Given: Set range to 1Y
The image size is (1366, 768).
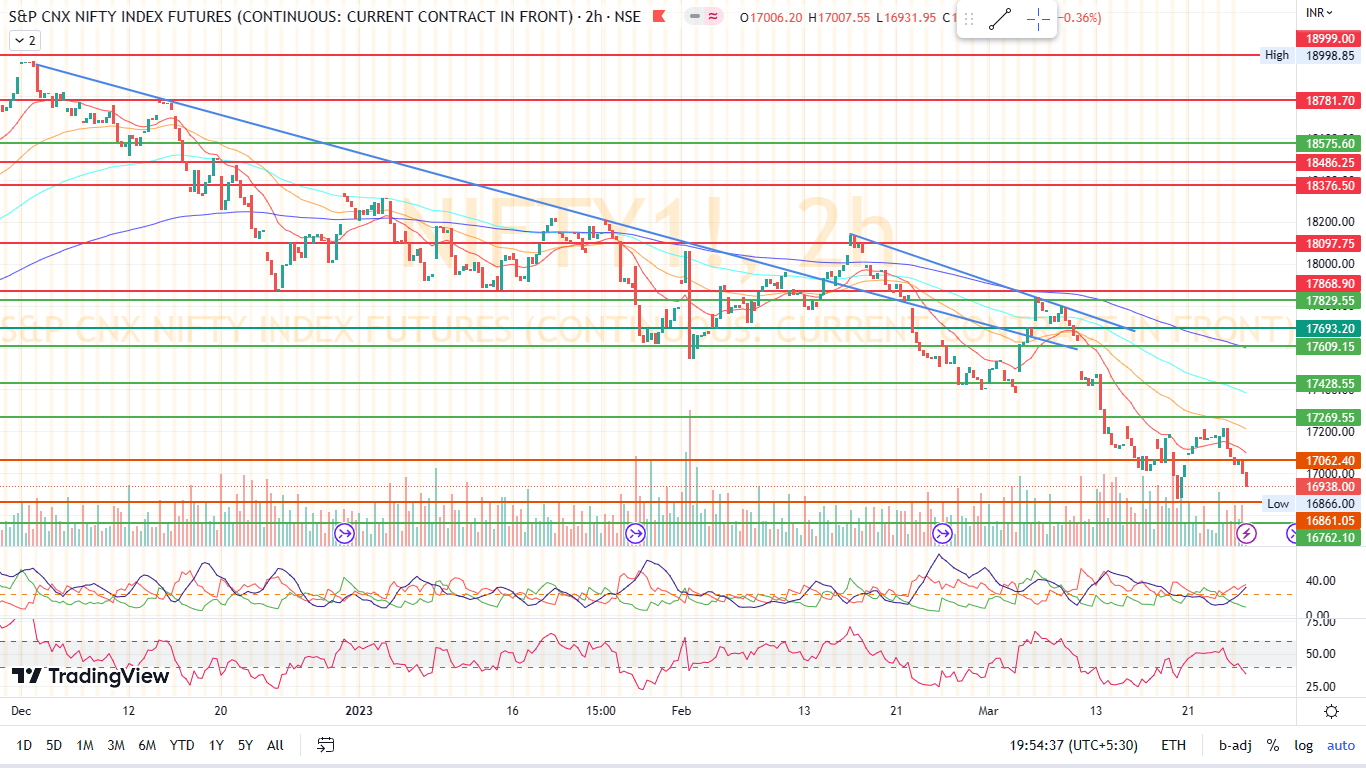Looking at the screenshot, I should pos(216,745).
